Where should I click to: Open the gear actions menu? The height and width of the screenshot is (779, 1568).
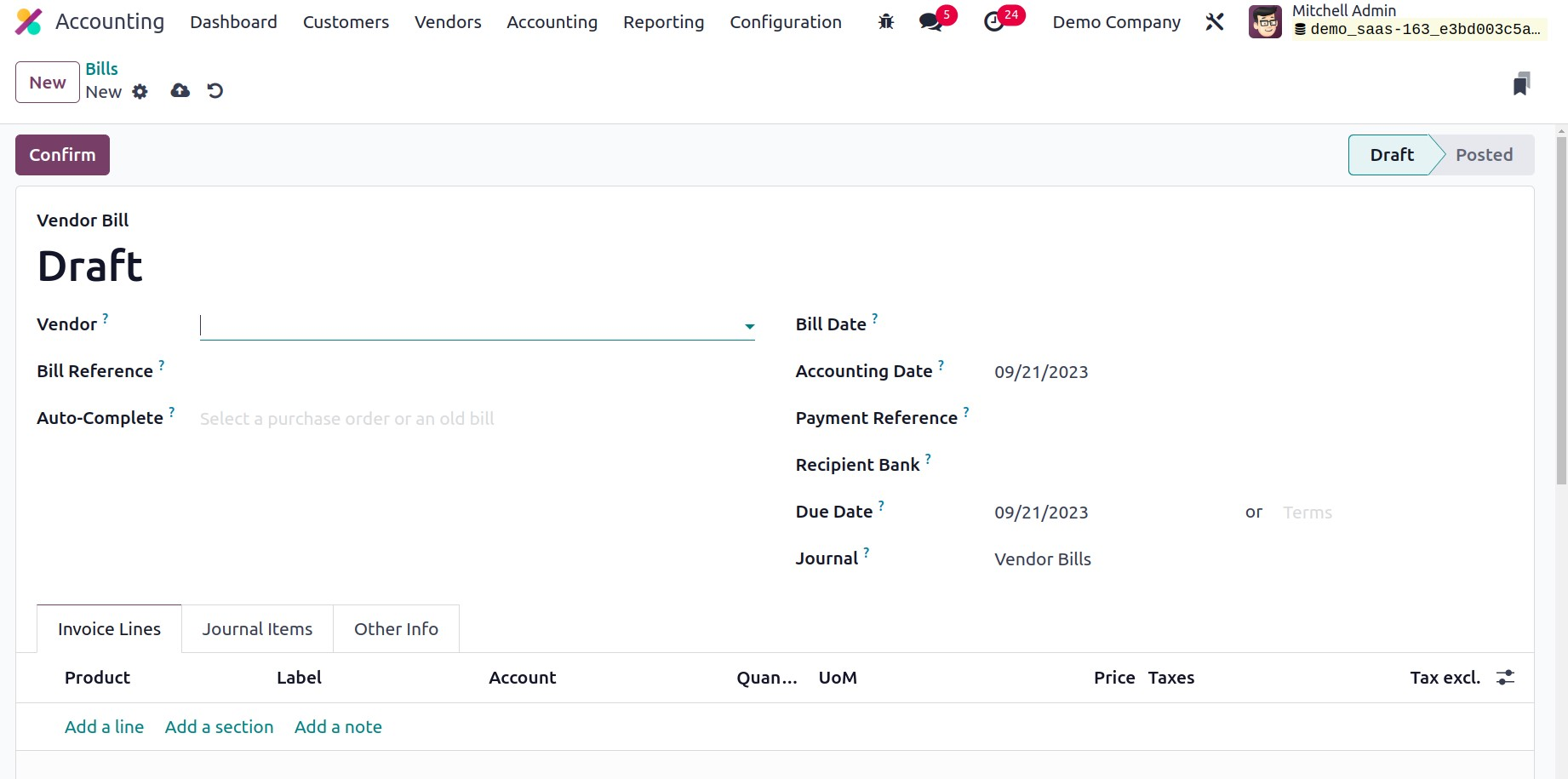coord(140,92)
